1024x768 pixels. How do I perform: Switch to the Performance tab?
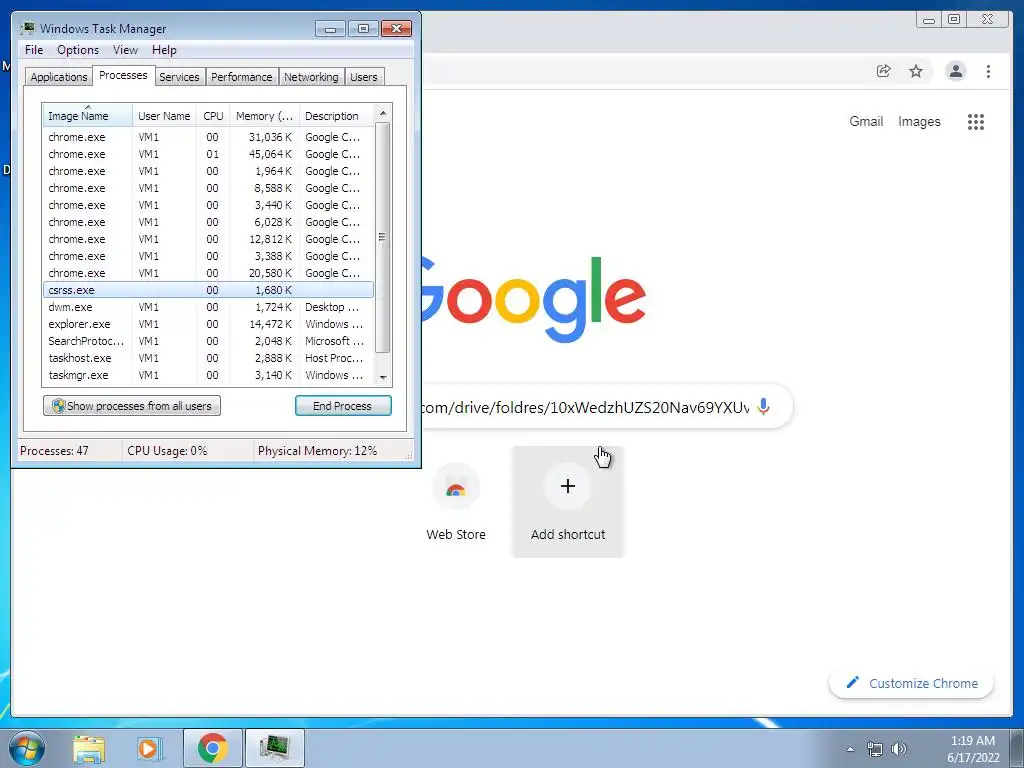242,77
